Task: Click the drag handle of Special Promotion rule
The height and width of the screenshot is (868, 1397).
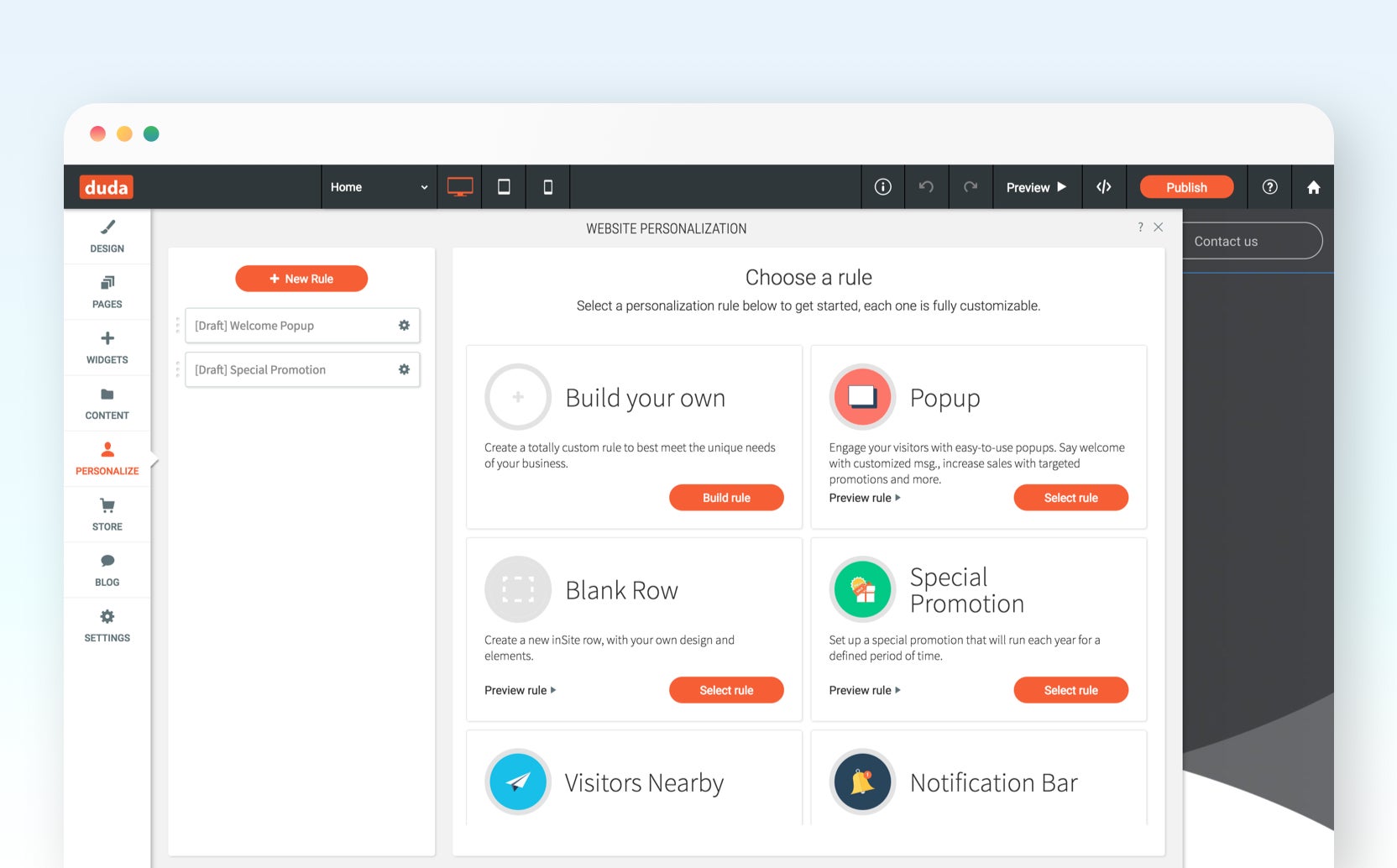Action: pos(178,369)
